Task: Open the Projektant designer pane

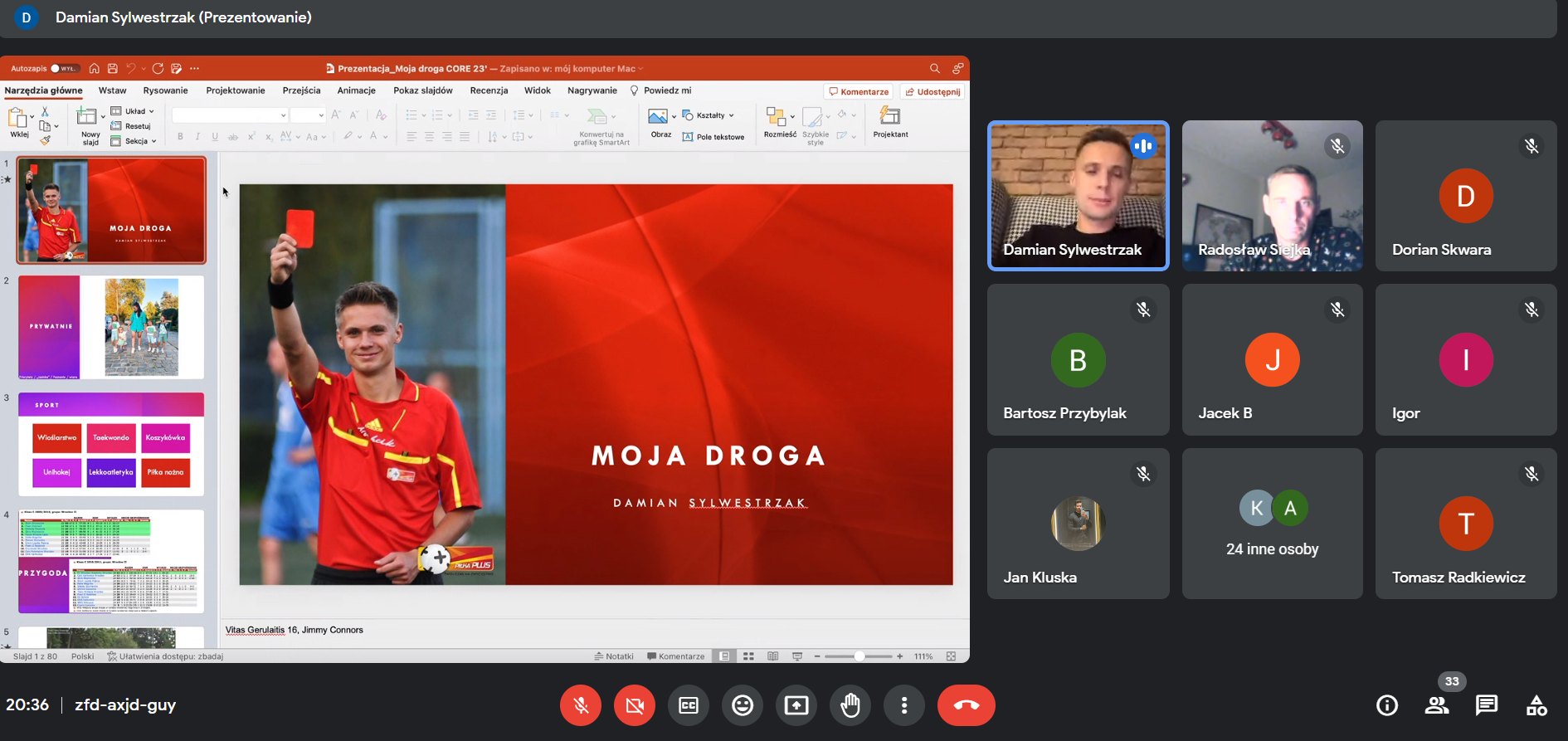Action: point(890,123)
